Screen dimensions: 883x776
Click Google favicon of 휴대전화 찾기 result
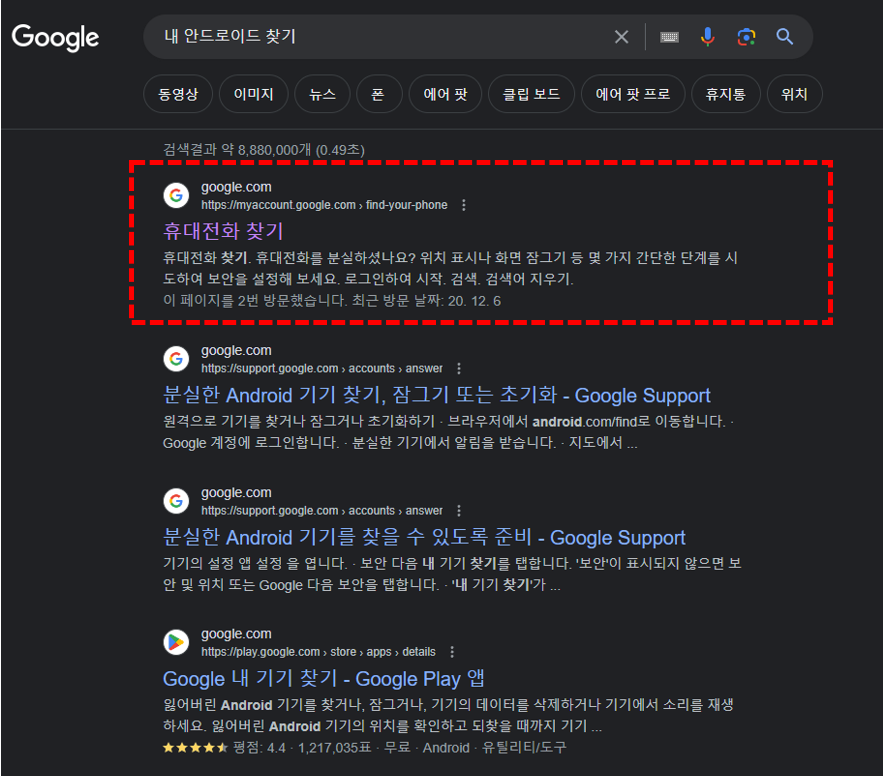pyautogui.click(x=176, y=195)
